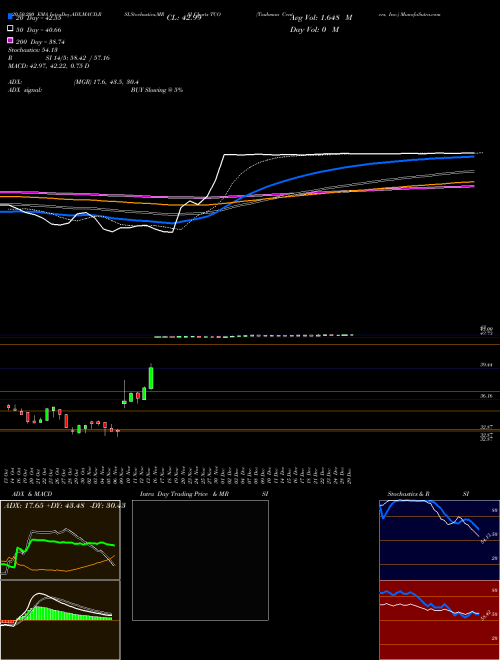The height and width of the screenshot is (660, 500).
Task: Open the red RSI chart panel
Action: click(x=439, y=620)
